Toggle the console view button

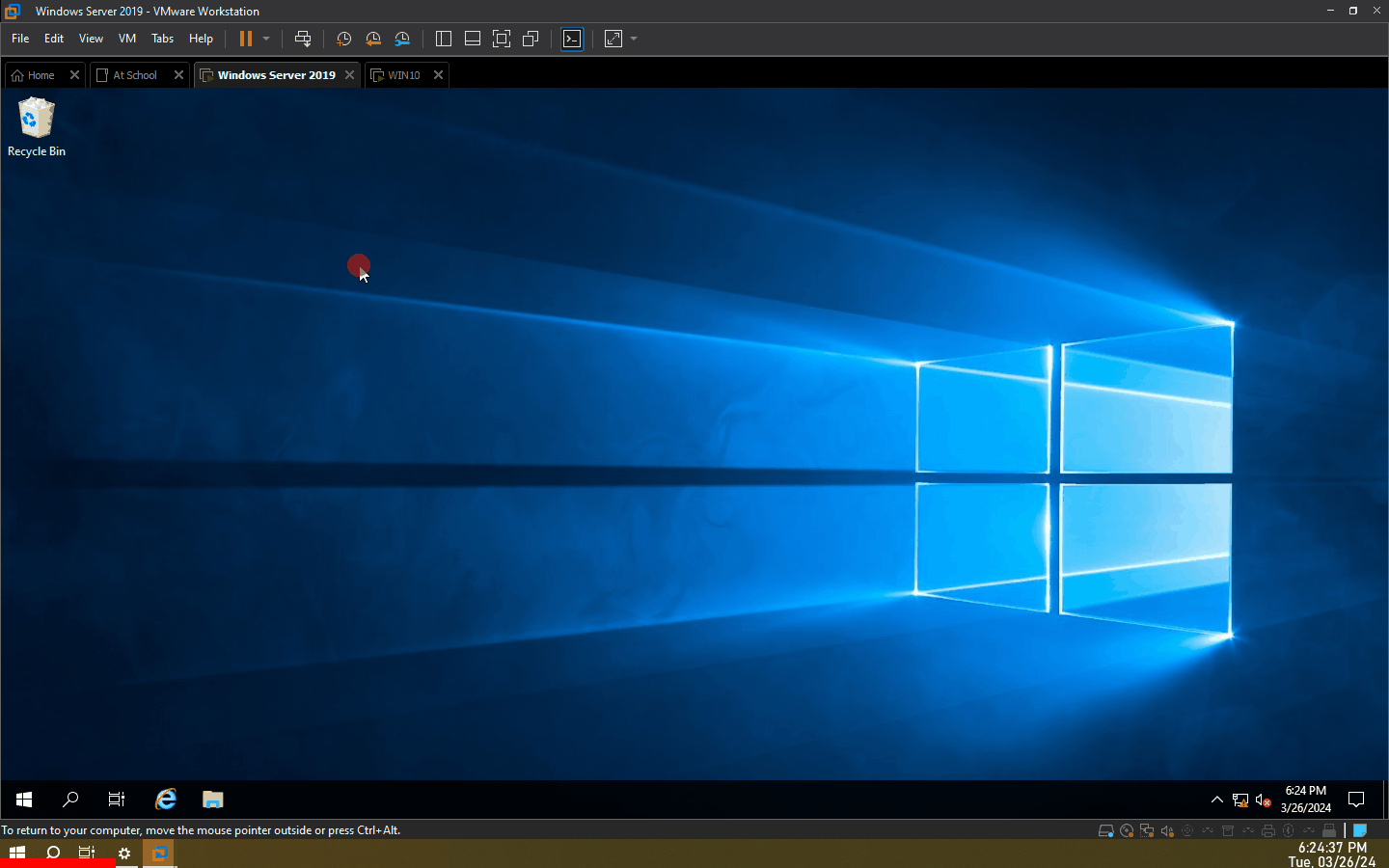[x=572, y=39]
